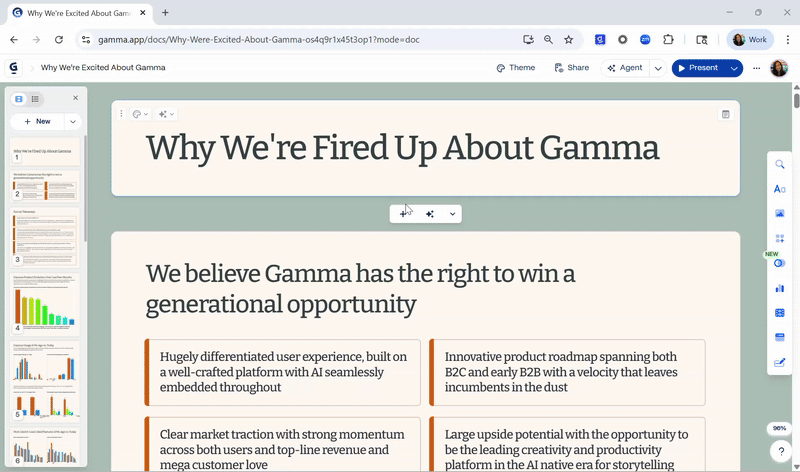Expand the Present options dropdown
This screenshot has width=800, height=472.
coord(735,68)
